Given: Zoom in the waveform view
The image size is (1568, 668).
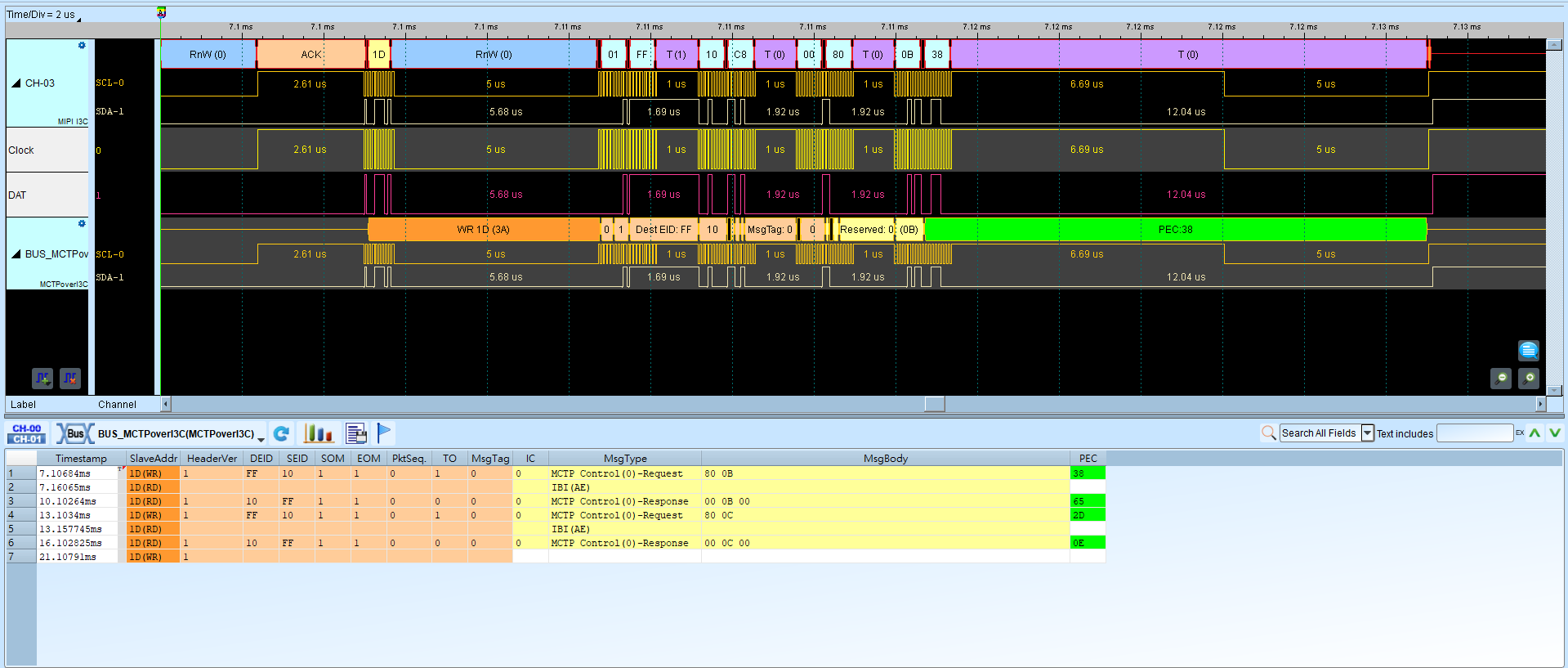Looking at the screenshot, I should pyautogui.click(x=1529, y=379).
